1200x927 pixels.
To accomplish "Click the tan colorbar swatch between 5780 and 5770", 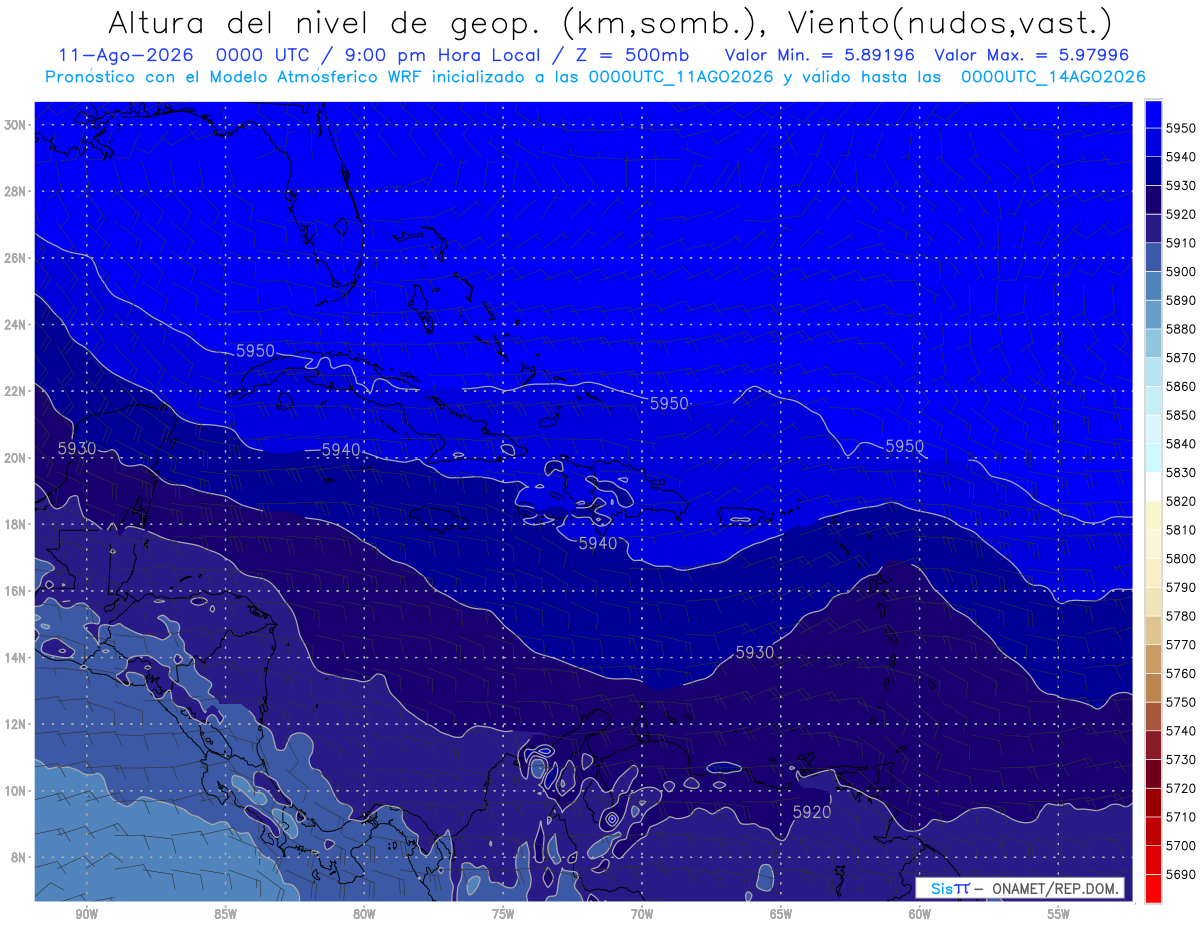I will click(1153, 630).
